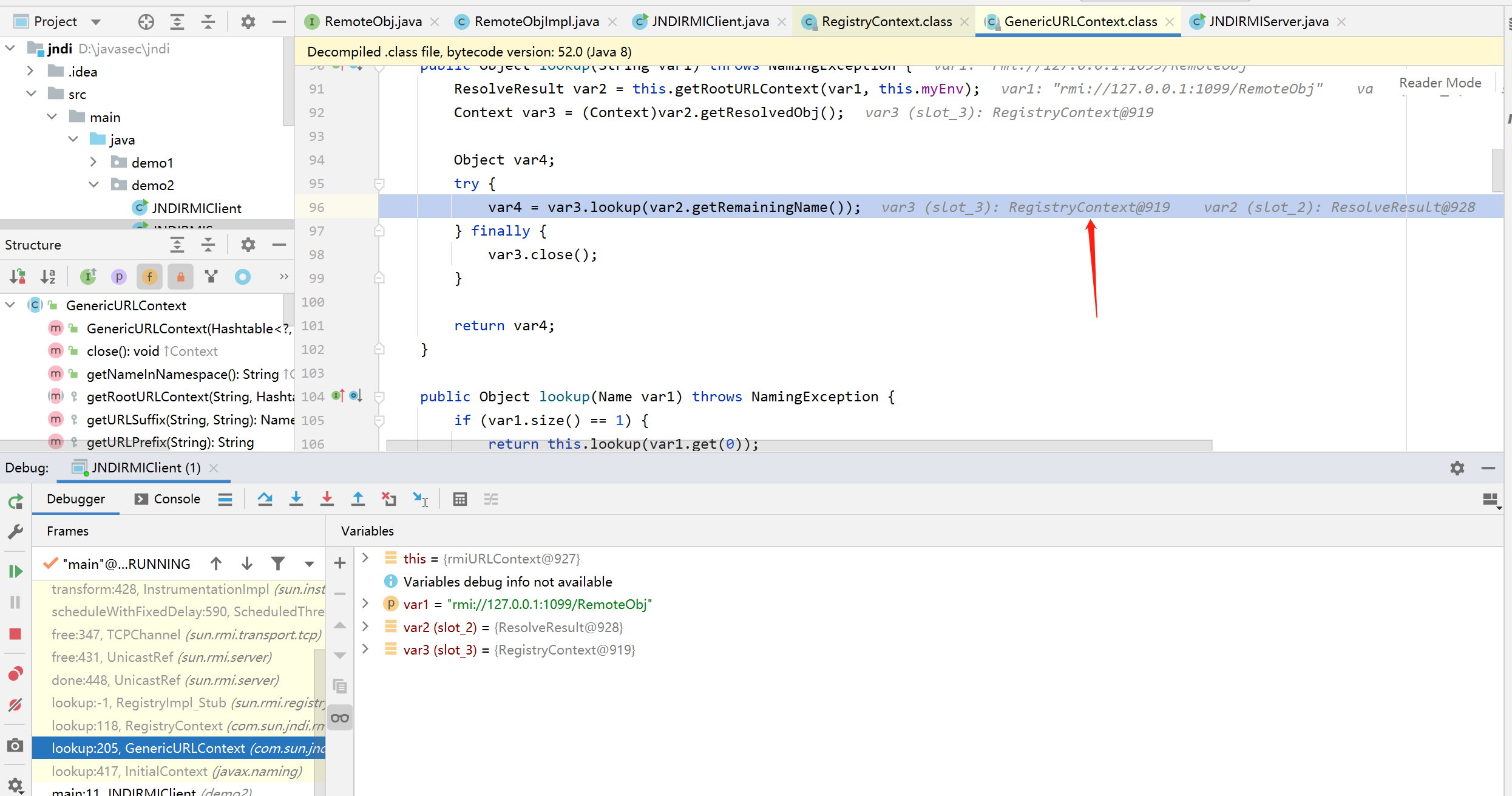
Task: Toggle sort alphabetically in Structure
Action: 48,277
